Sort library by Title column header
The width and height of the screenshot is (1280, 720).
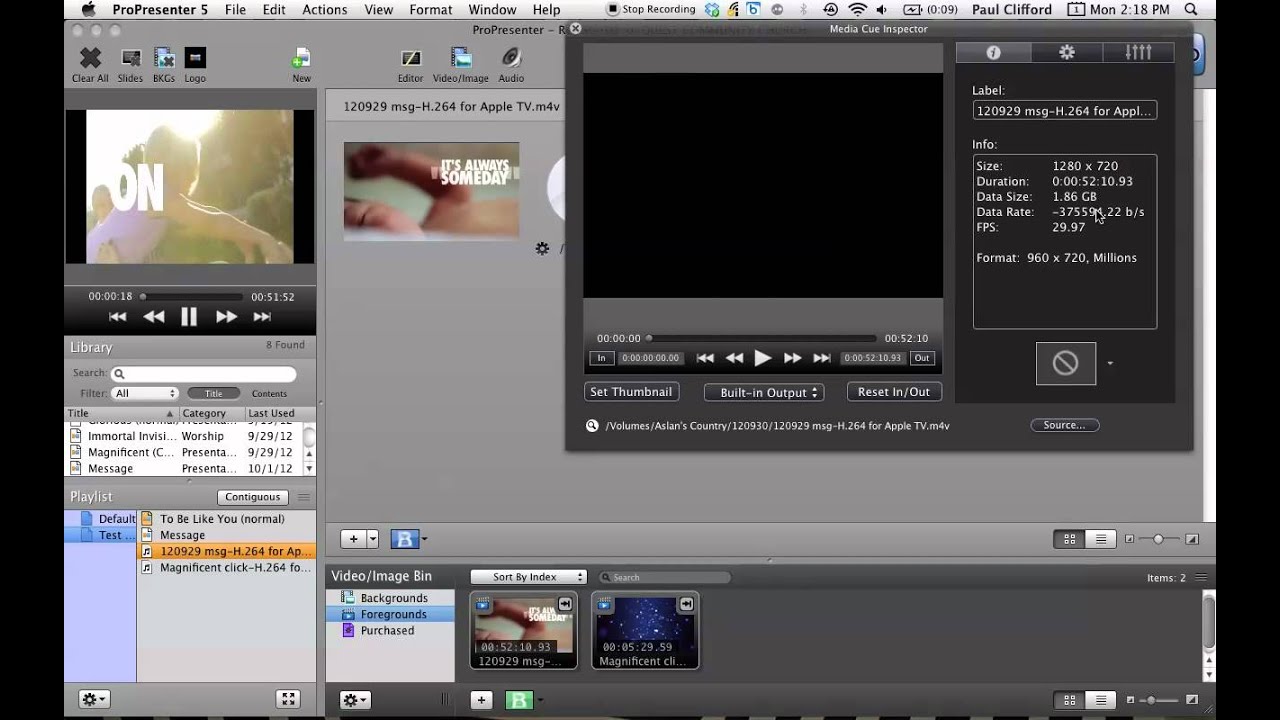(121, 413)
